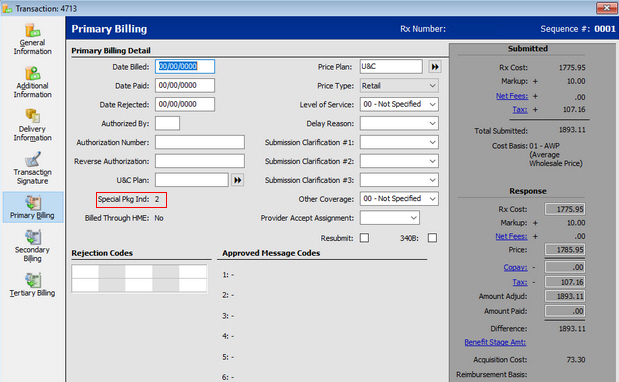
Task: Click the Copay link
Action: coord(515,267)
